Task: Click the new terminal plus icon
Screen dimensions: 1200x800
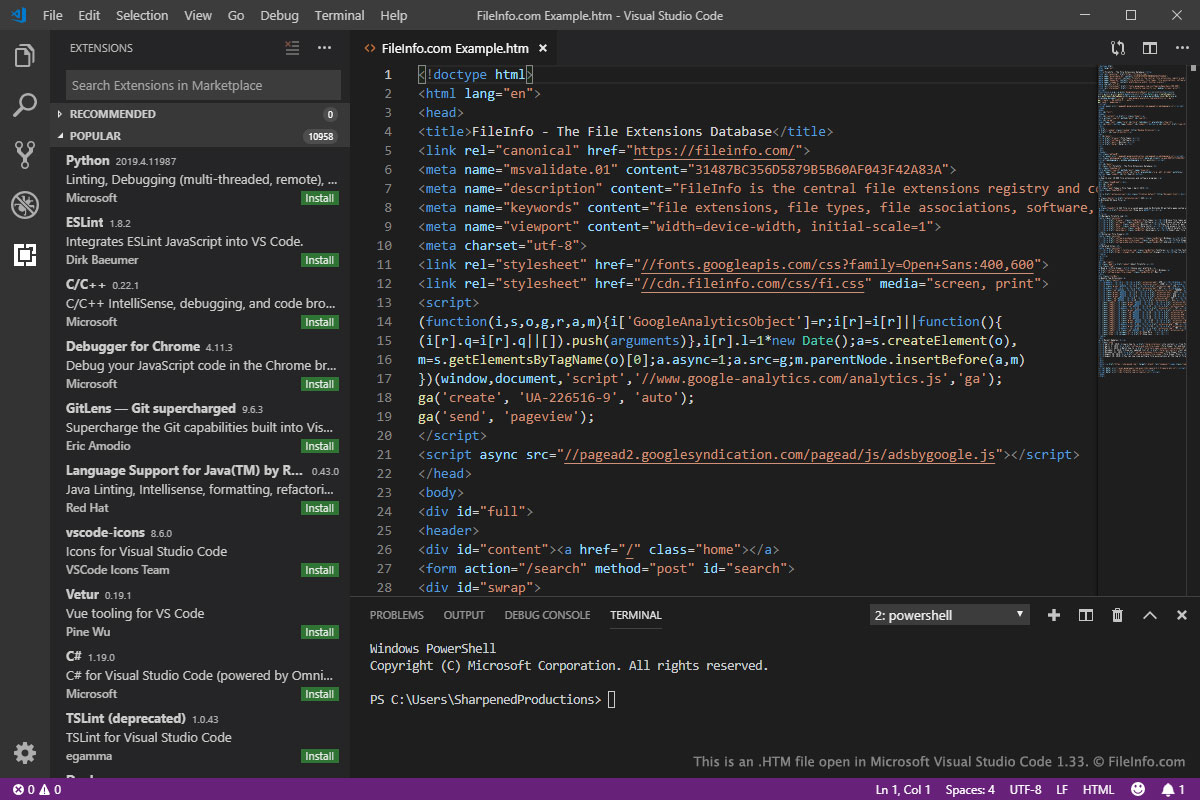Action: pyautogui.click(x=1053, y=615)
